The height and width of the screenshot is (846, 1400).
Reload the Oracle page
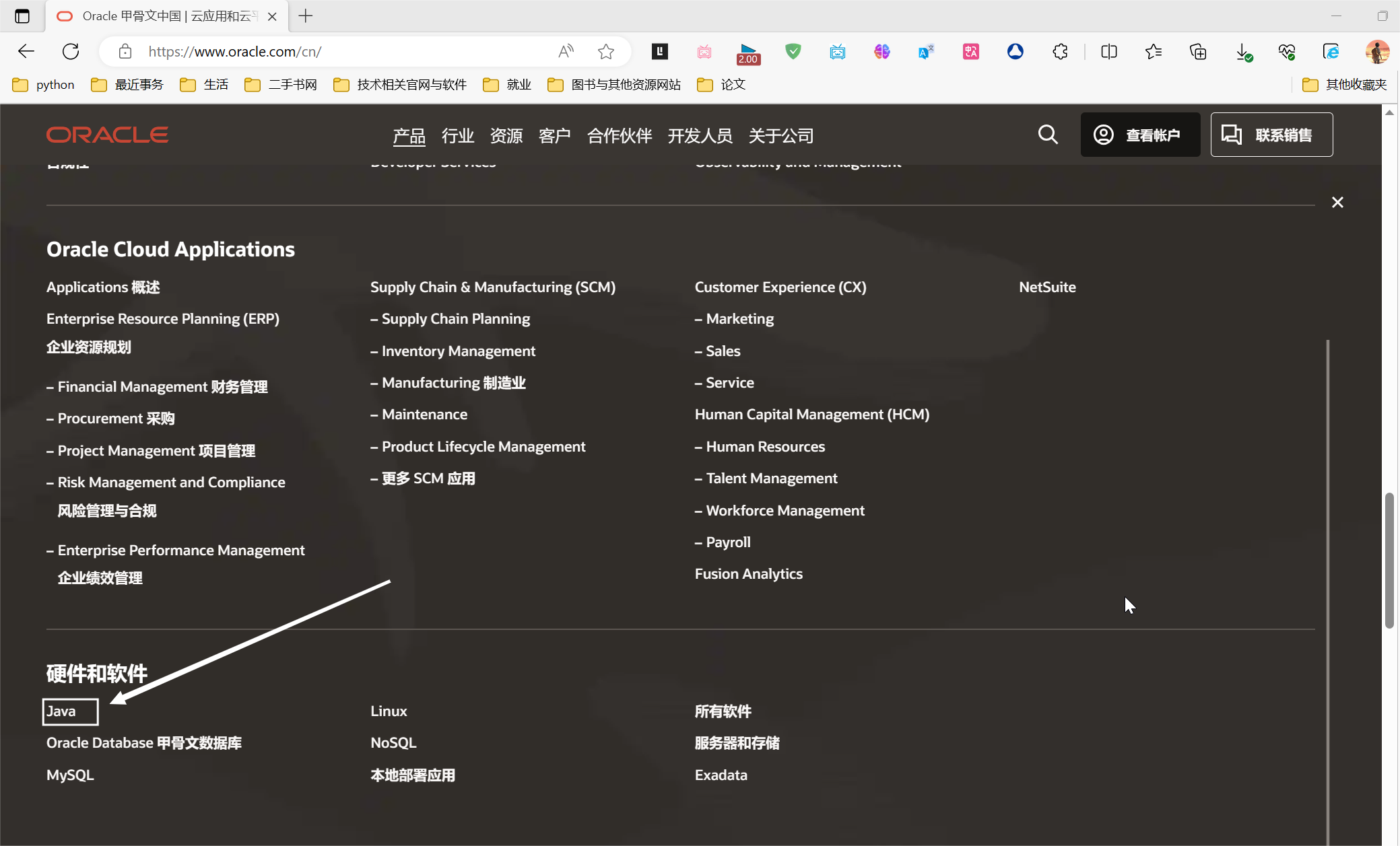[x=71, y=51]
